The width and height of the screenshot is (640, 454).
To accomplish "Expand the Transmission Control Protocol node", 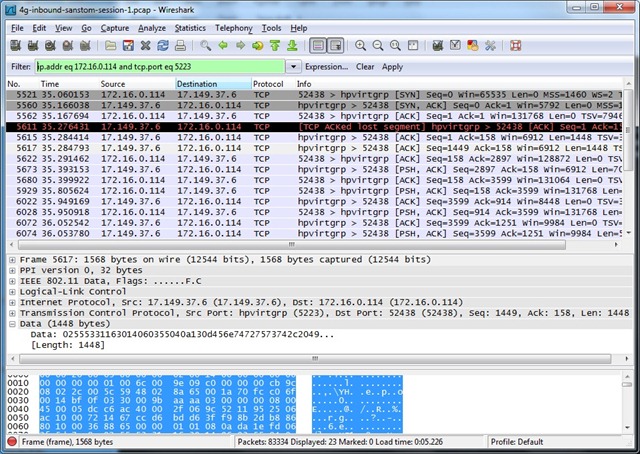I will [12, 313].
